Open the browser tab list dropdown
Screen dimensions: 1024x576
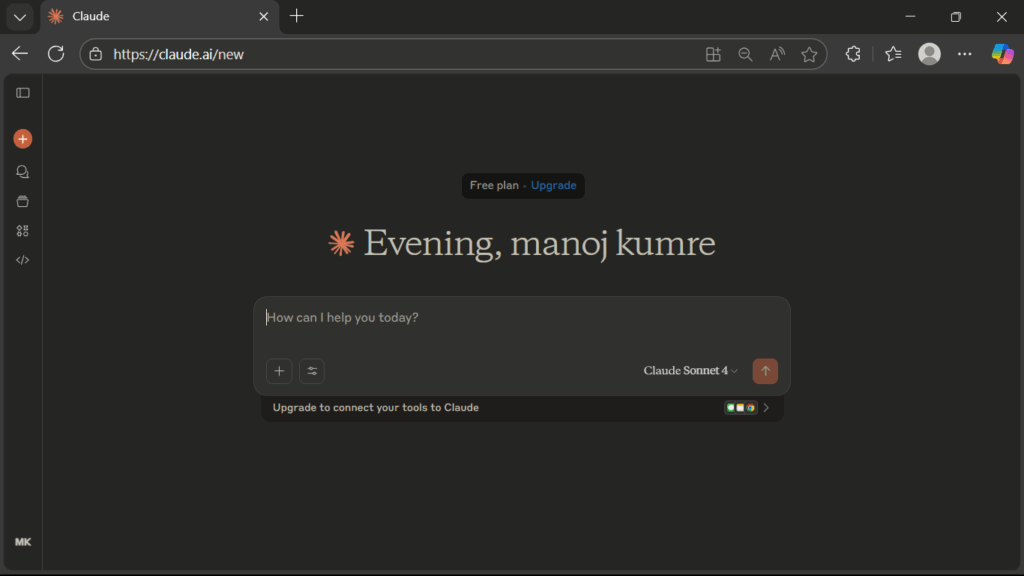[x=20, y=17]
